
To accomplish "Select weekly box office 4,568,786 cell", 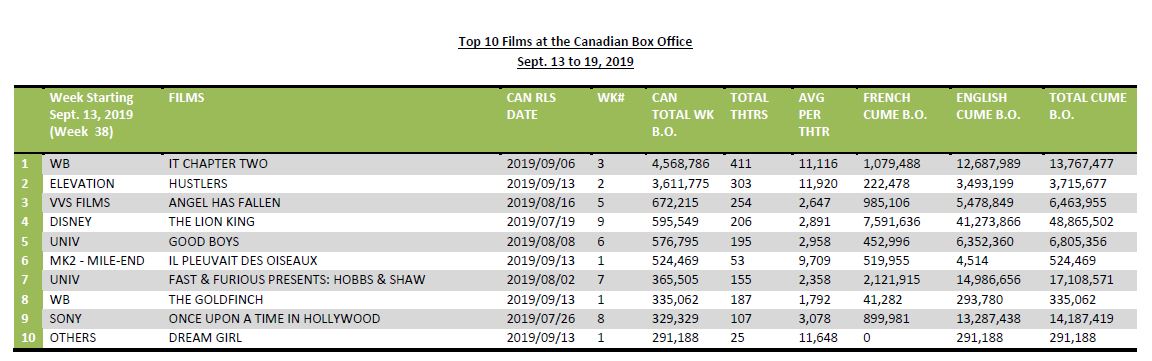I will (680, 164).
